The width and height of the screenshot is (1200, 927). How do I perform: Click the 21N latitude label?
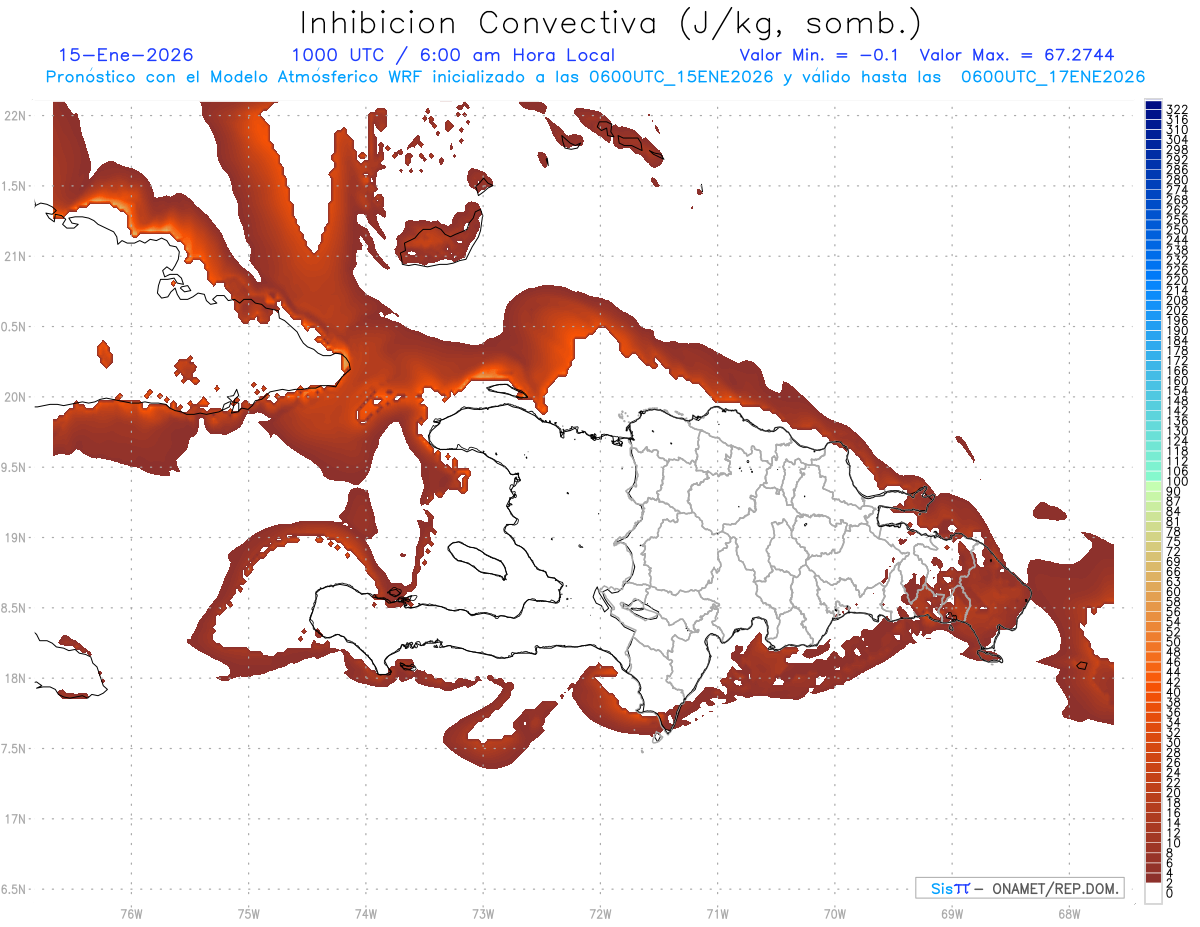tap(16, 257)
